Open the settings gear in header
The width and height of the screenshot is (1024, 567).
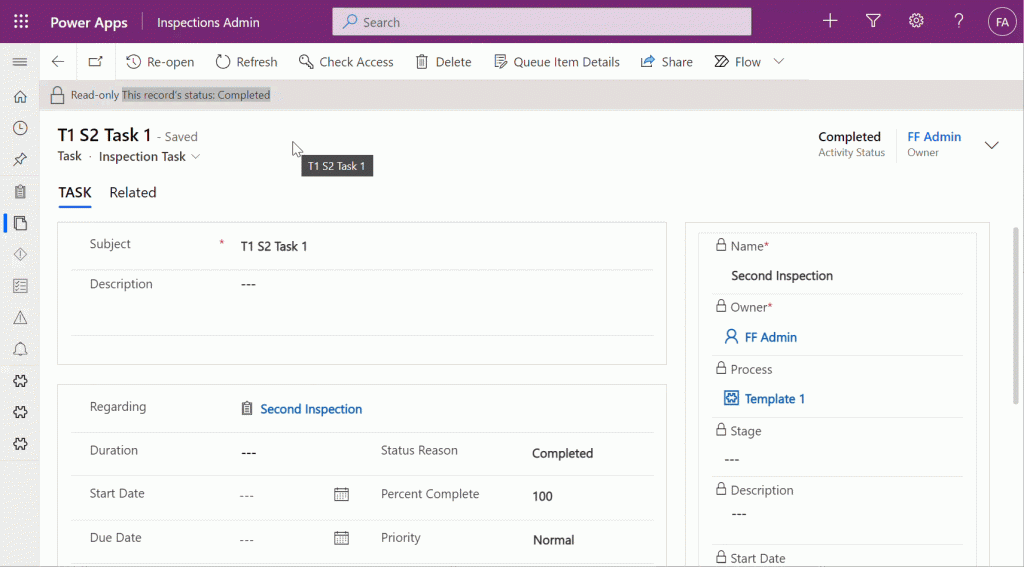click(x=916, y=22)
